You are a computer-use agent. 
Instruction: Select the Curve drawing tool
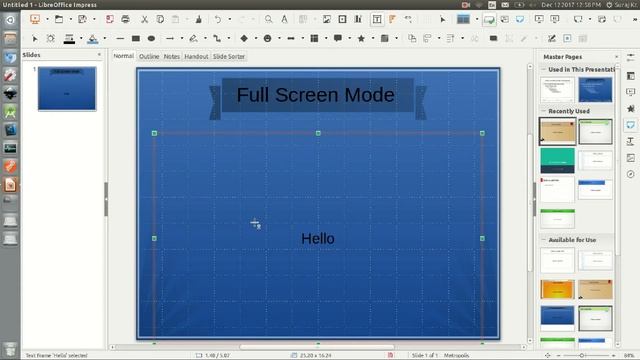pos(193,38)
